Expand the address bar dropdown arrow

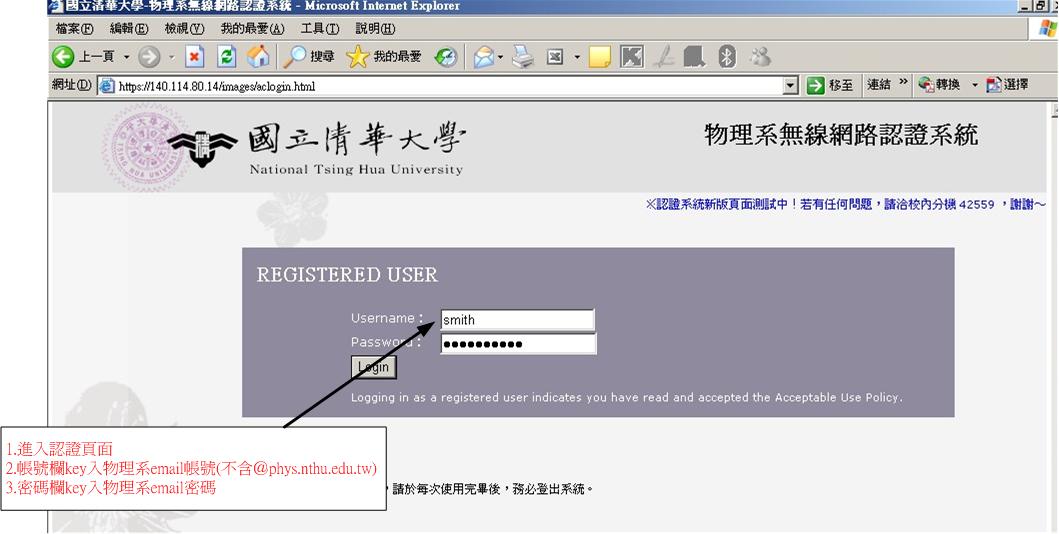click(791, 86)
